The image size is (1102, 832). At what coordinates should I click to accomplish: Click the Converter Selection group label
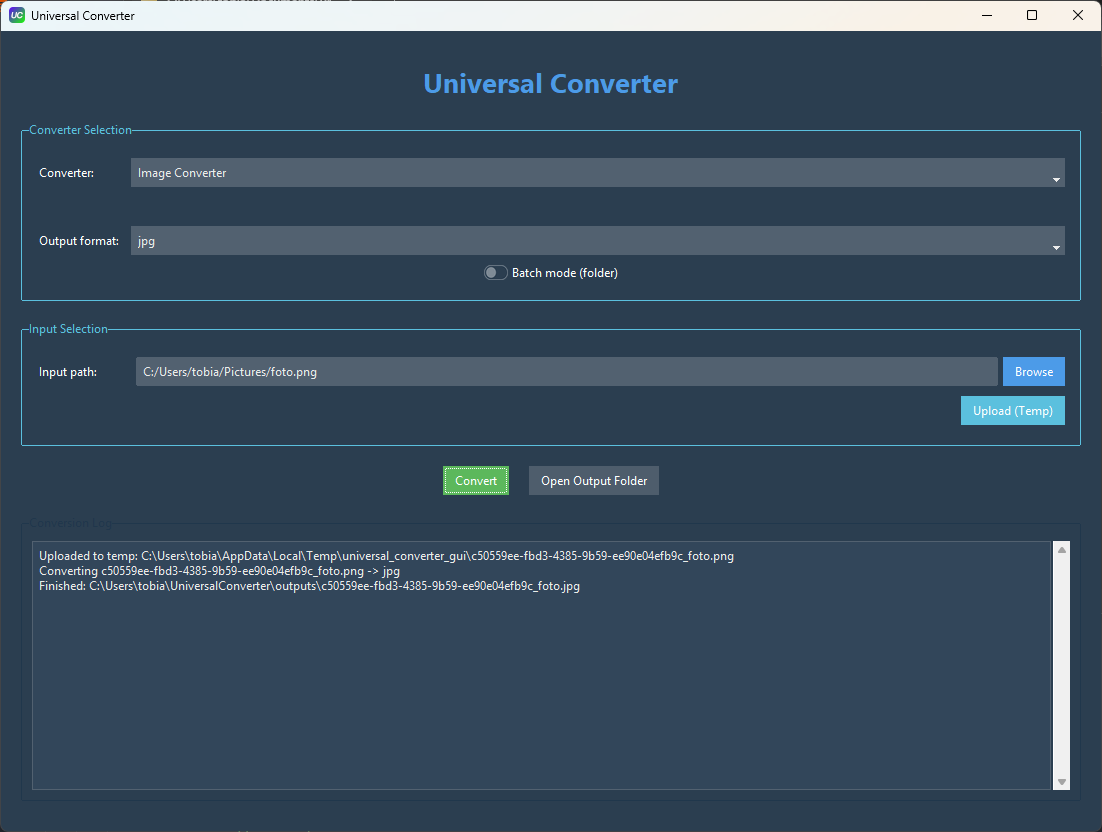coord(79,129)
